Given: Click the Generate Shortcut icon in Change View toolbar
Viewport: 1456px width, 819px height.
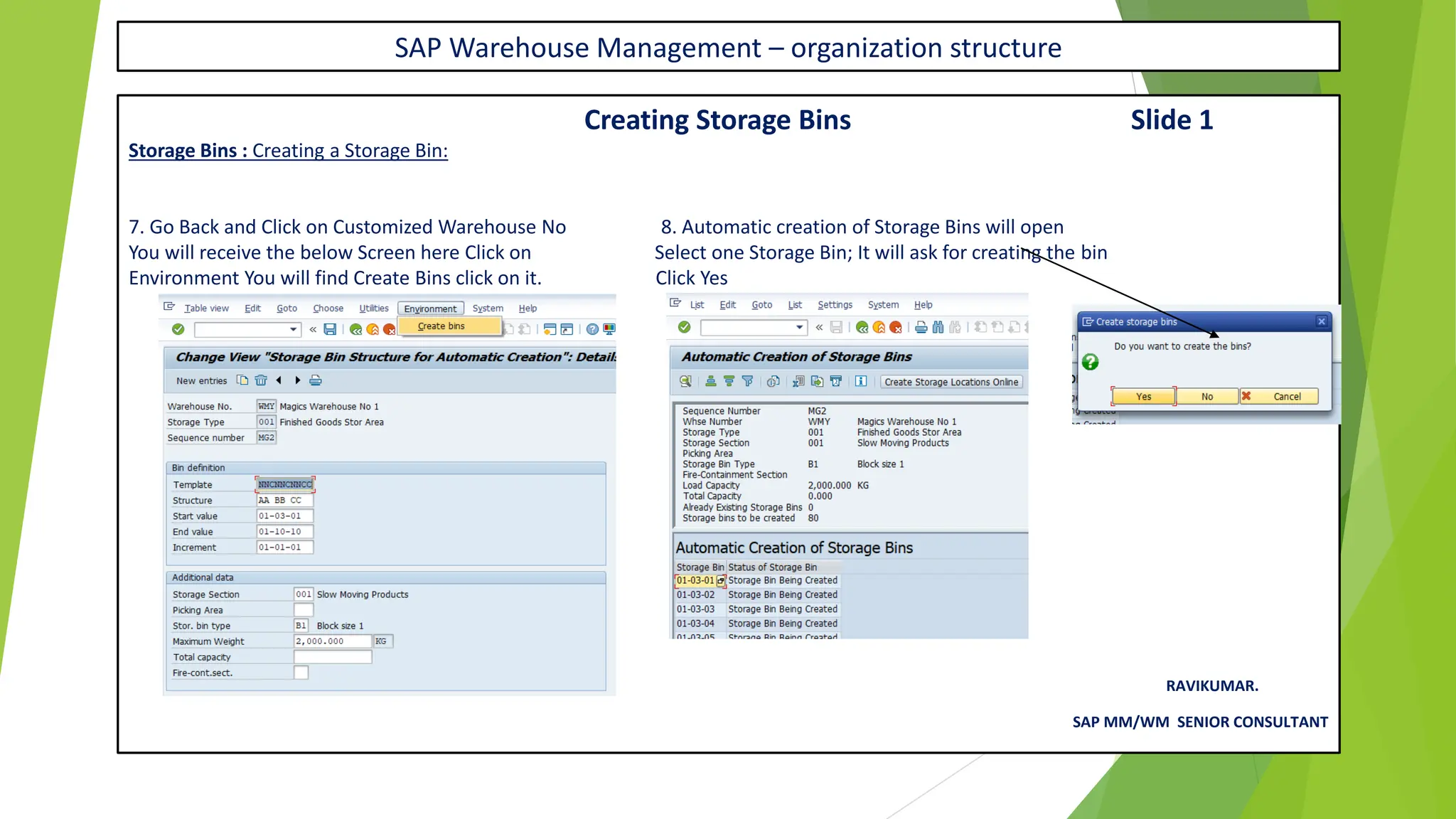Looking at the screenshot, I should click(x=567, y=329).
